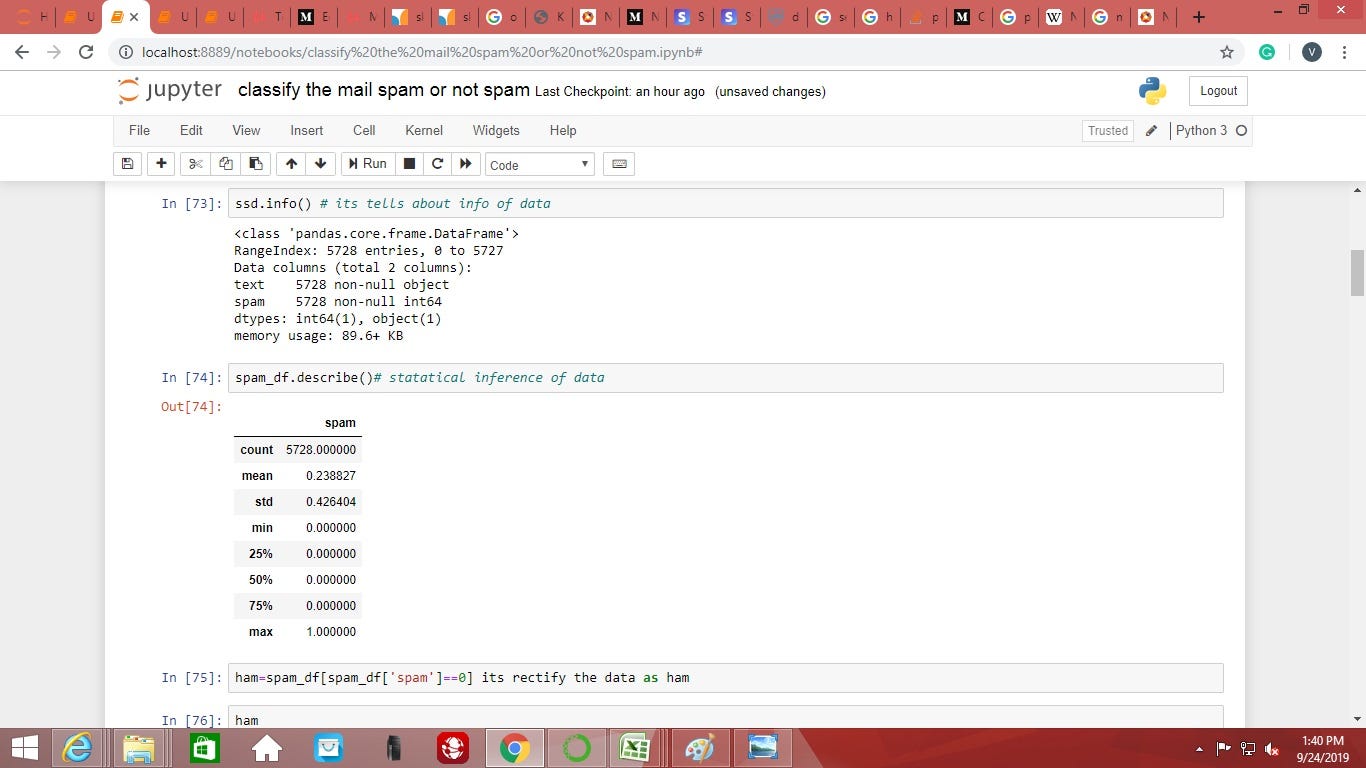Screen dimensions: 1366x768
Task: Open the cell type dropdown showing Code
Action: 539,164
